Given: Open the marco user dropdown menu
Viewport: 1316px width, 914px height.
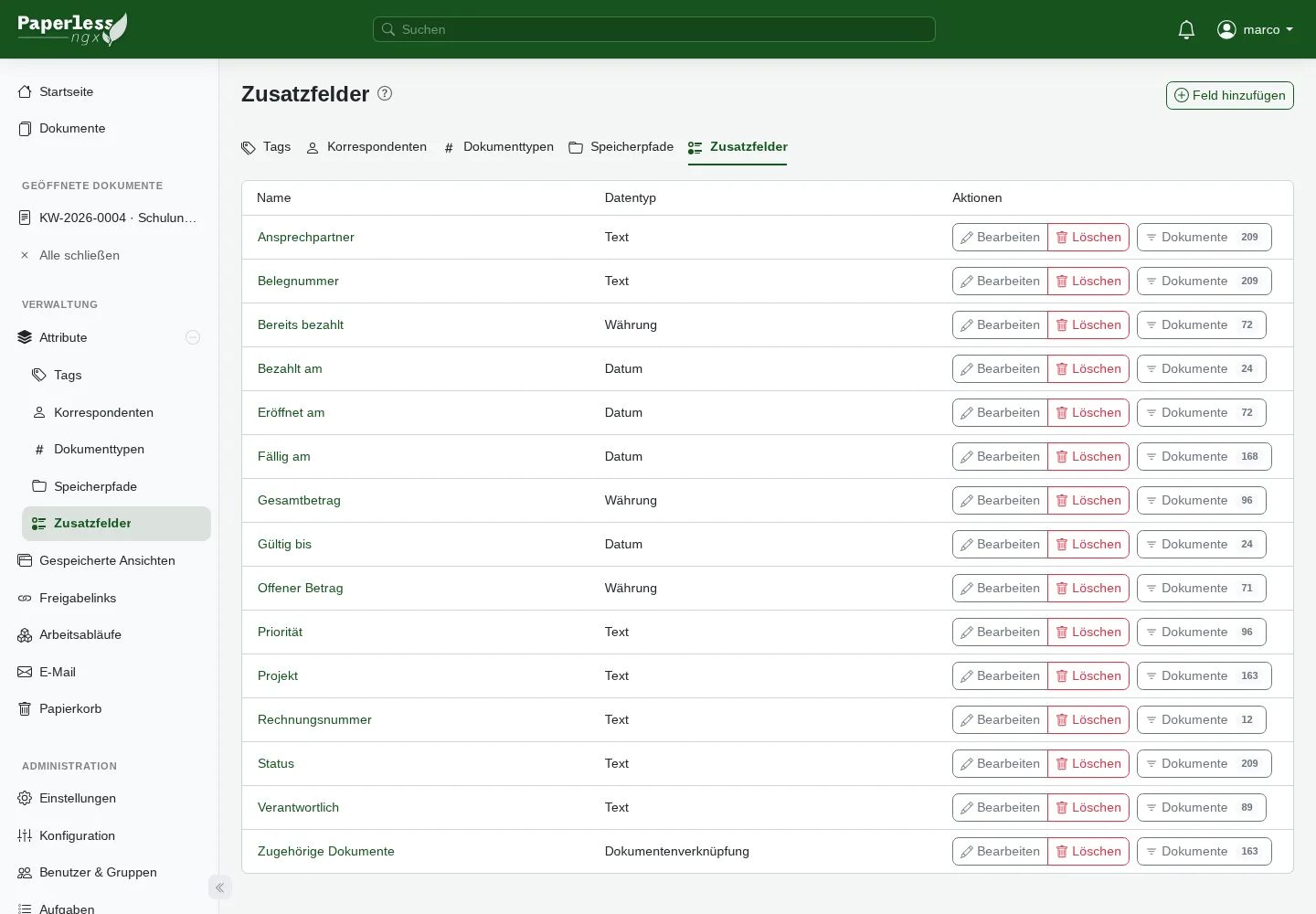Looking at the screenshot, I should coord(1256,29).
